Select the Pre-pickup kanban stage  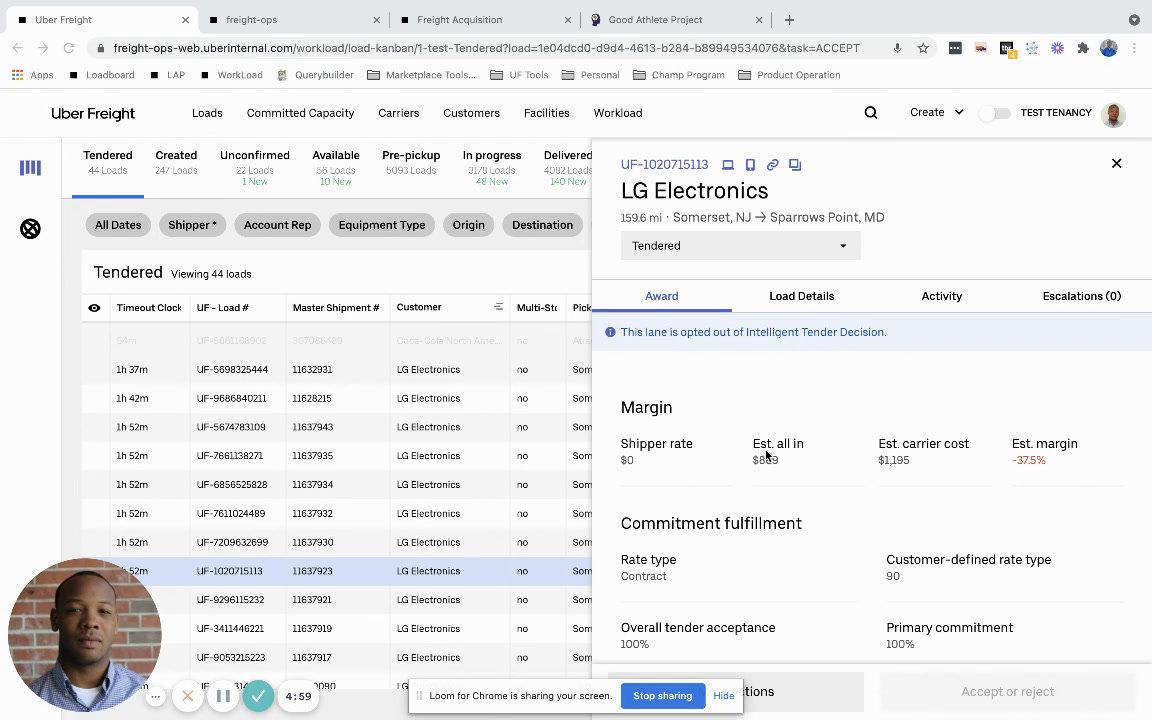click(411, 162)
